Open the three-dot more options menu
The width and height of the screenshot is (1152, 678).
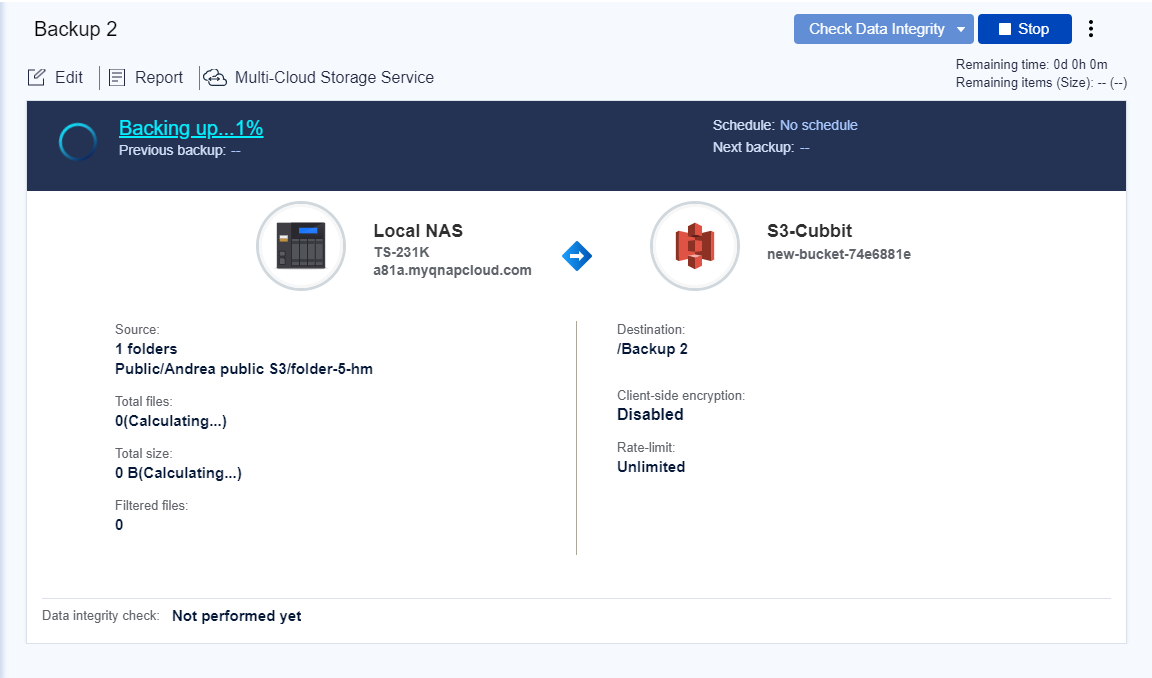[x=1091, y=29]
